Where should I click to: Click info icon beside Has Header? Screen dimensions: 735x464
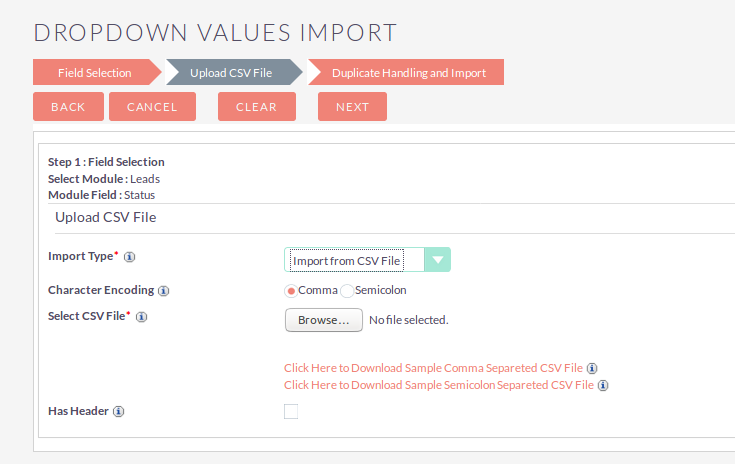pyautogui.click(x=119, y=411)
